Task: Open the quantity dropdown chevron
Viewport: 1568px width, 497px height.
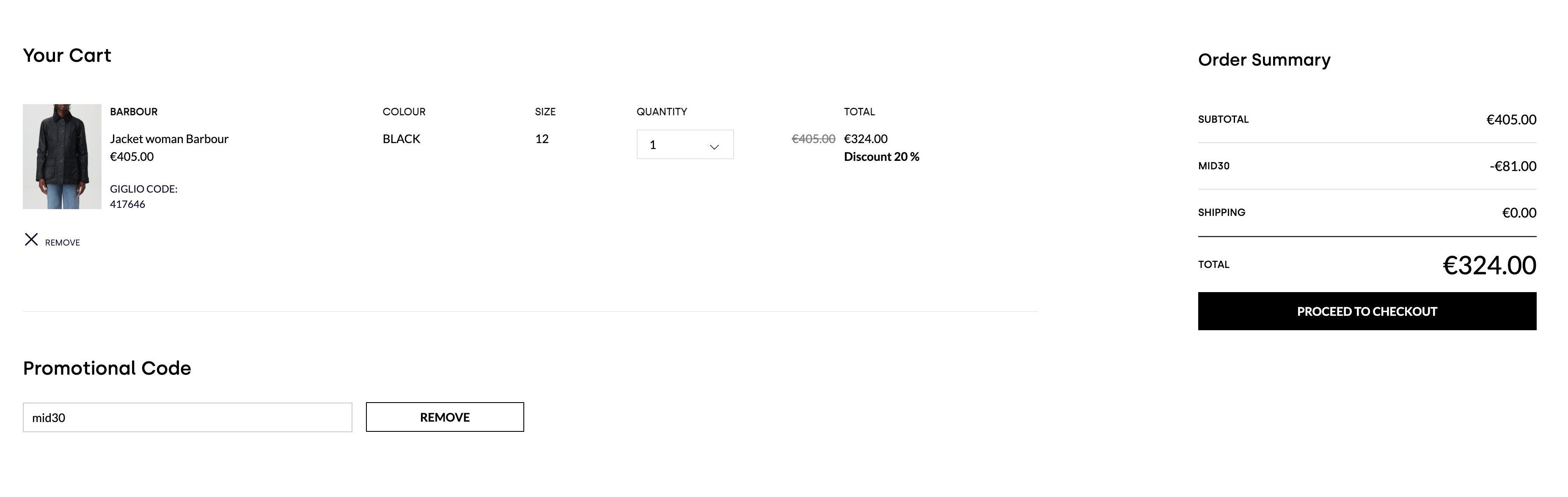Action: 714,147
